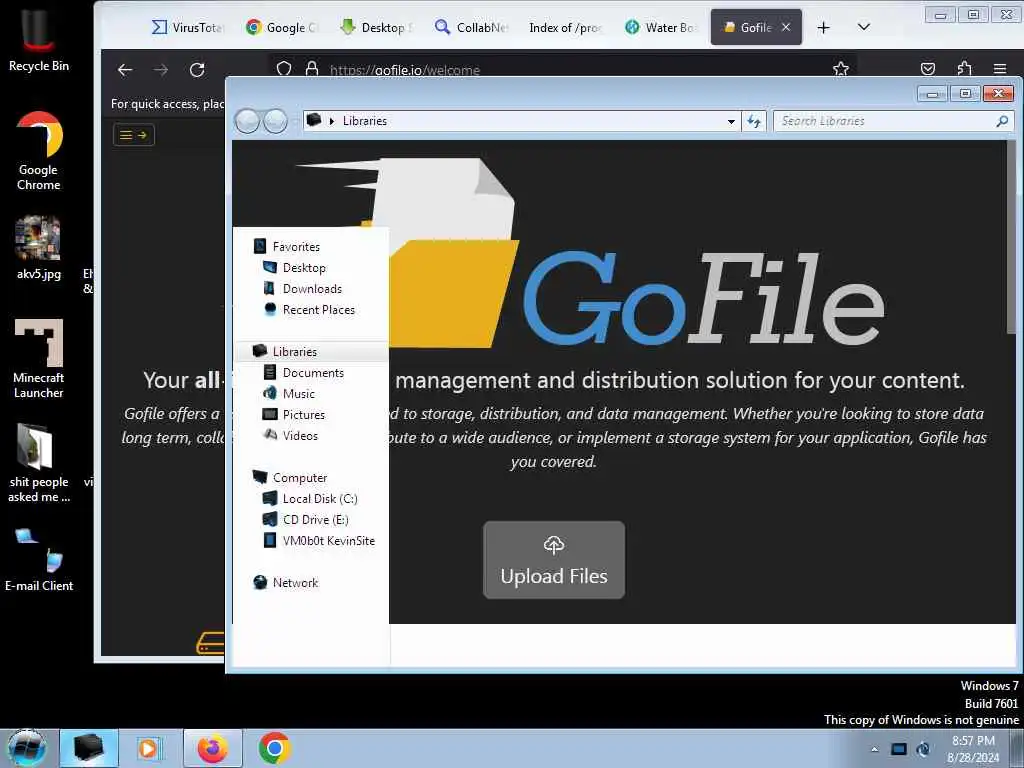Bookmark this page with the star icon
The height and width of the screenshot is (768, 1024).
[x=841, y=69]
